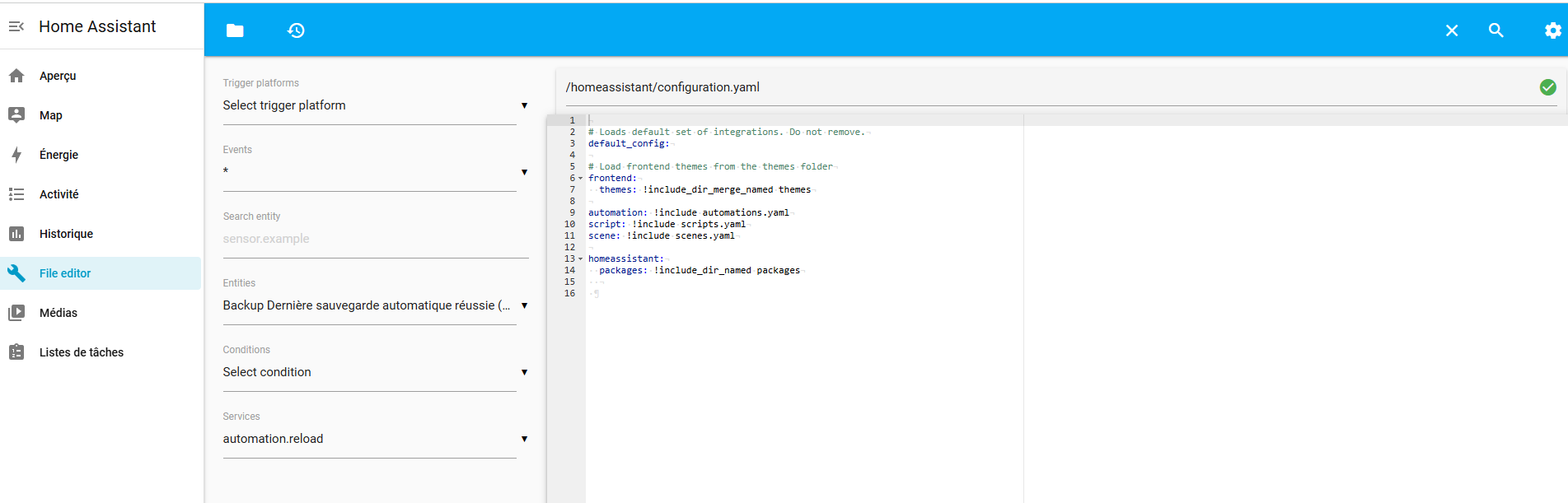Navigate to Listes de tâches
Screen dimensions: 1568x503
pos(81,352)
